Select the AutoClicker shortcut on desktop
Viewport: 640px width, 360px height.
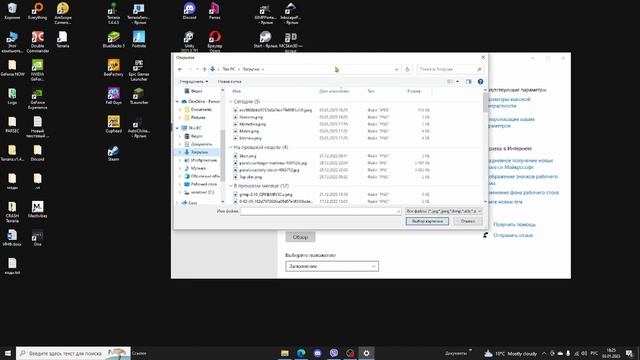[x=139, y=127]
